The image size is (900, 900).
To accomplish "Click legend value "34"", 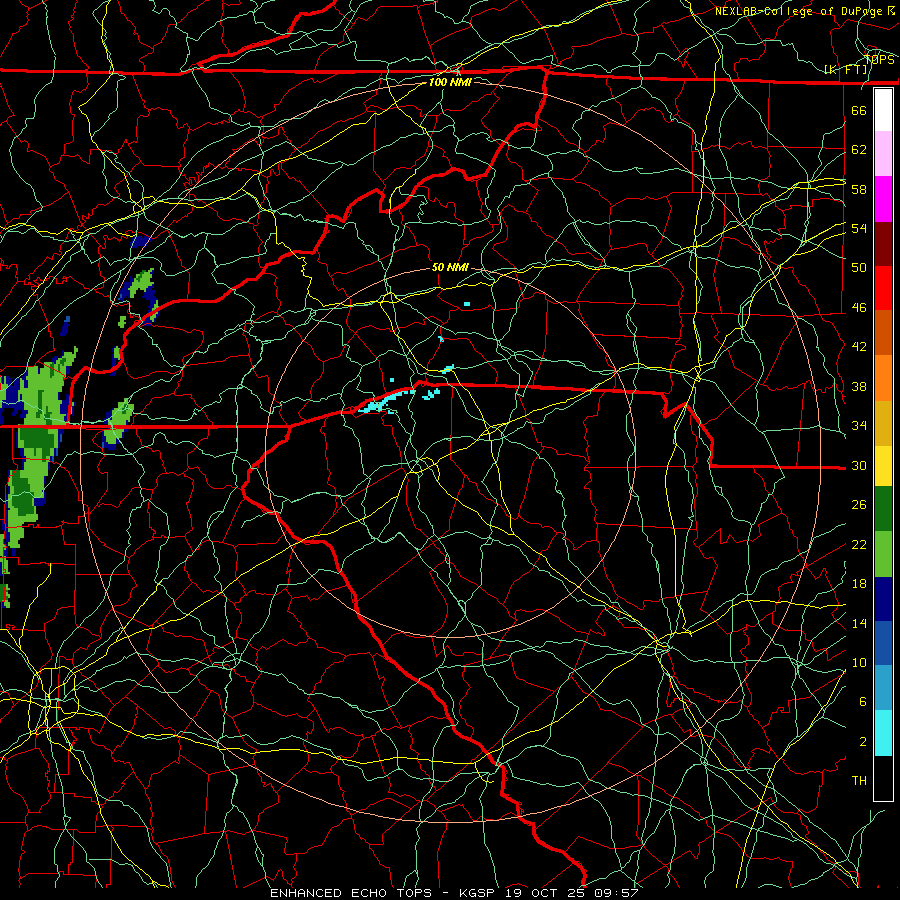I will [859, 425].
